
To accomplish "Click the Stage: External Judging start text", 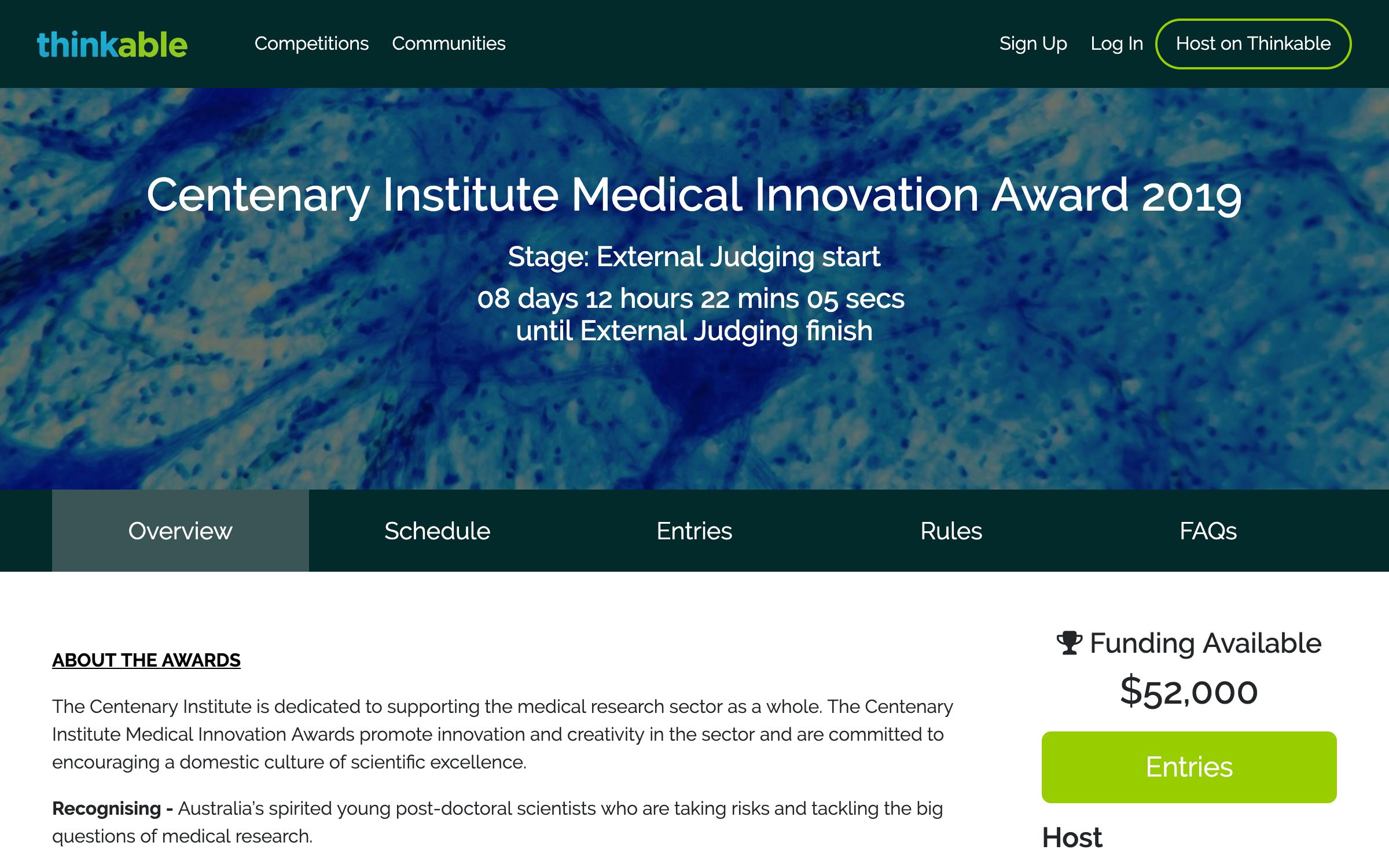I will [x=694, y=256].
